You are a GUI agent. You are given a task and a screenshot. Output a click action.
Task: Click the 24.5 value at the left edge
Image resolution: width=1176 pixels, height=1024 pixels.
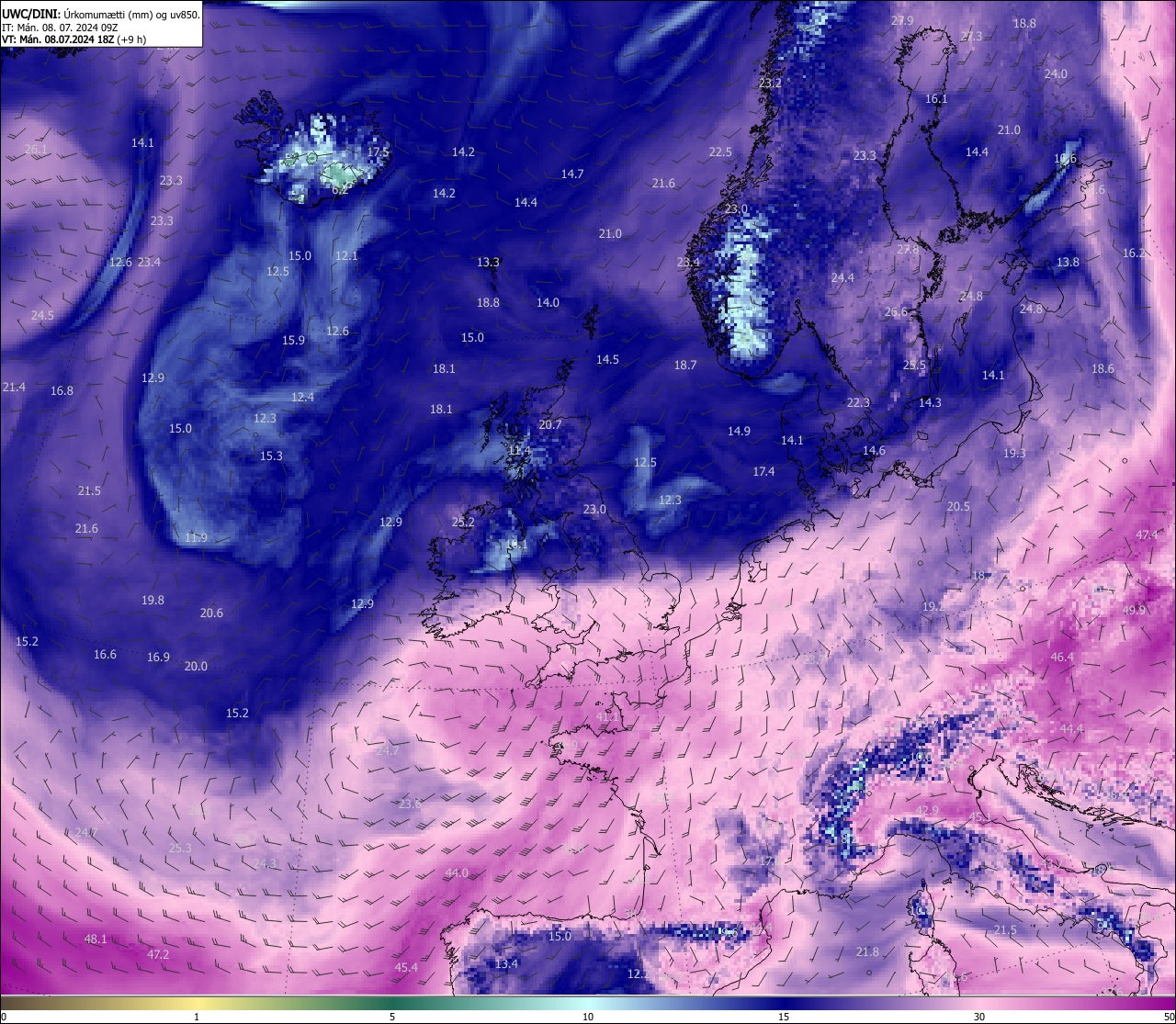click(42, 315)
